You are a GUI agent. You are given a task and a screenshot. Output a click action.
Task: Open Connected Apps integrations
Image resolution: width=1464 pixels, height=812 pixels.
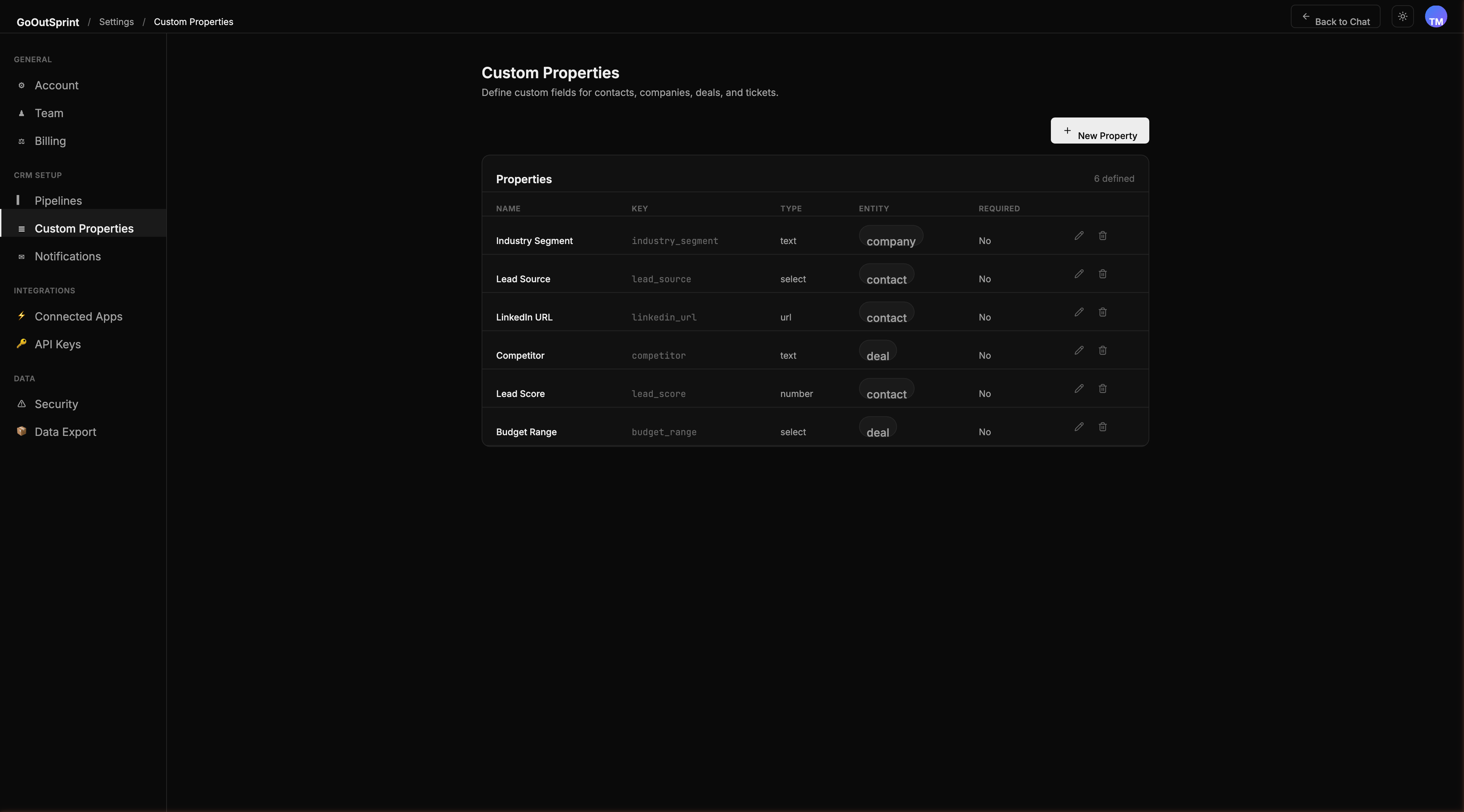point(79,317)
